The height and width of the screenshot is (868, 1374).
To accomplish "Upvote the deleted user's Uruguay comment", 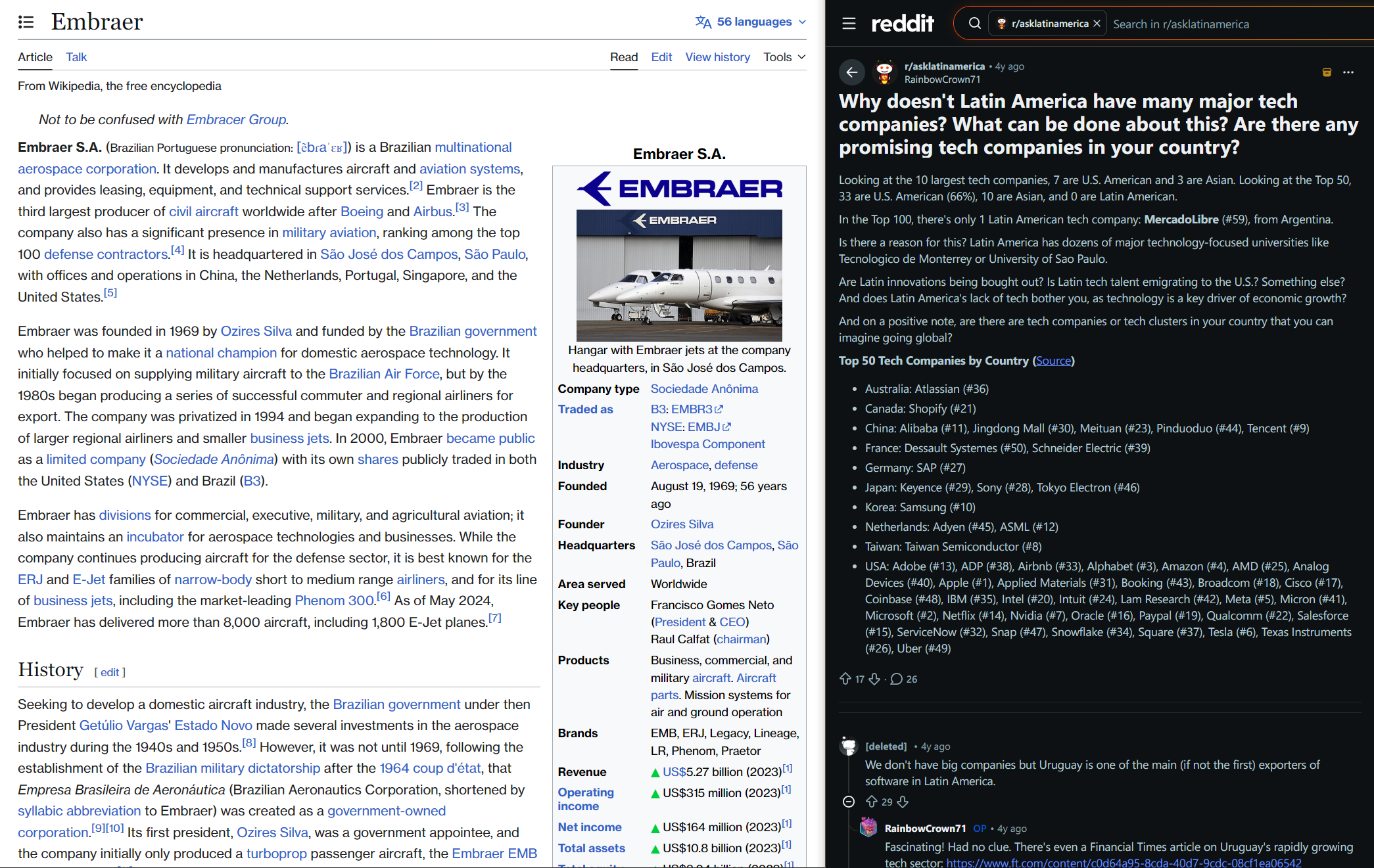I will [872, 802].
